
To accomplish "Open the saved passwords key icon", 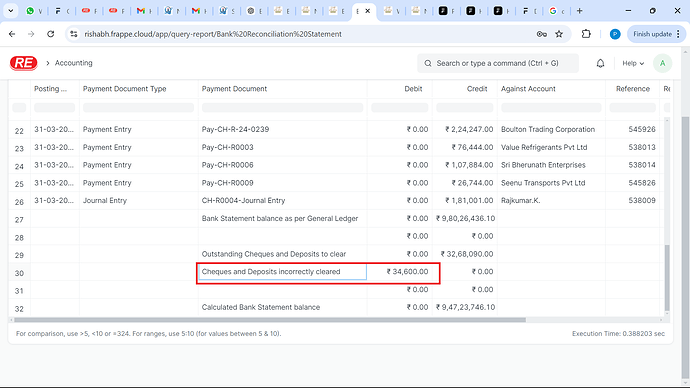I will point(542,34).
